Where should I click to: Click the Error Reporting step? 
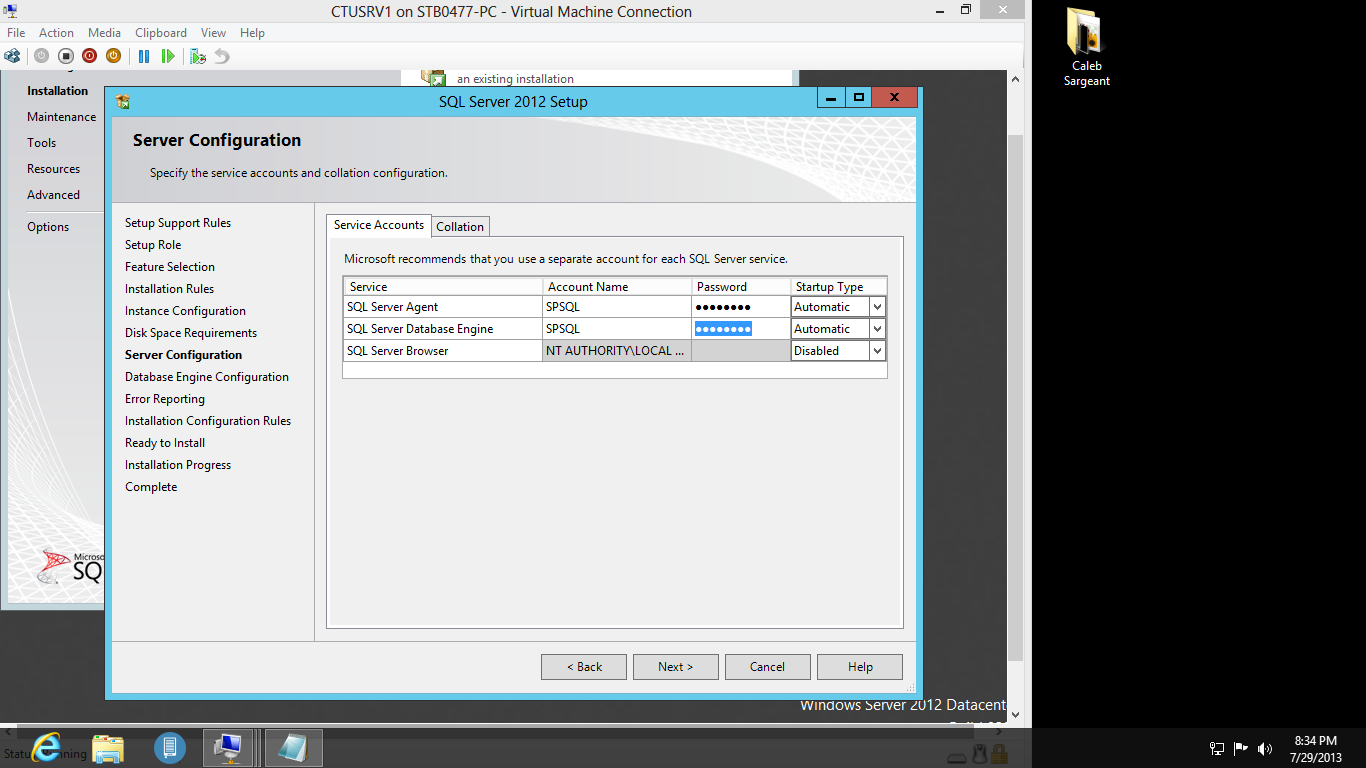point(165,399)
